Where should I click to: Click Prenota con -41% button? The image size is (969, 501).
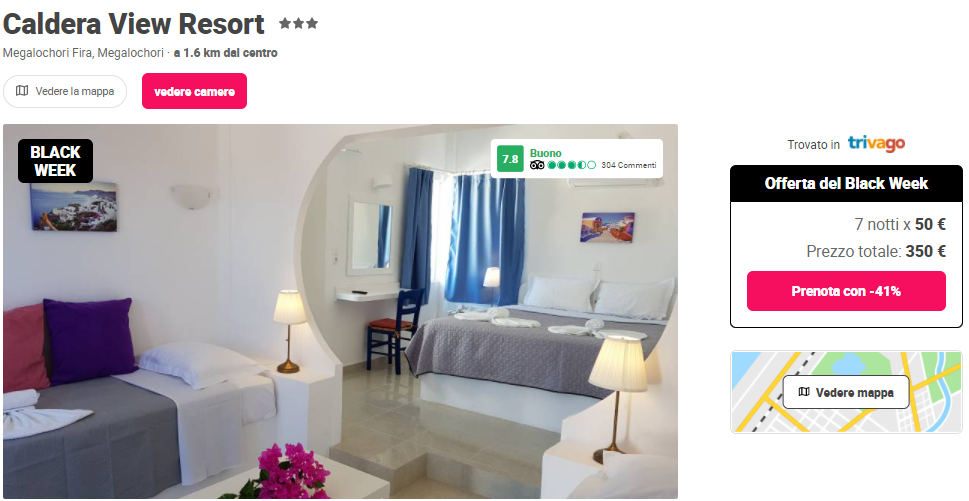pos(846,291)
